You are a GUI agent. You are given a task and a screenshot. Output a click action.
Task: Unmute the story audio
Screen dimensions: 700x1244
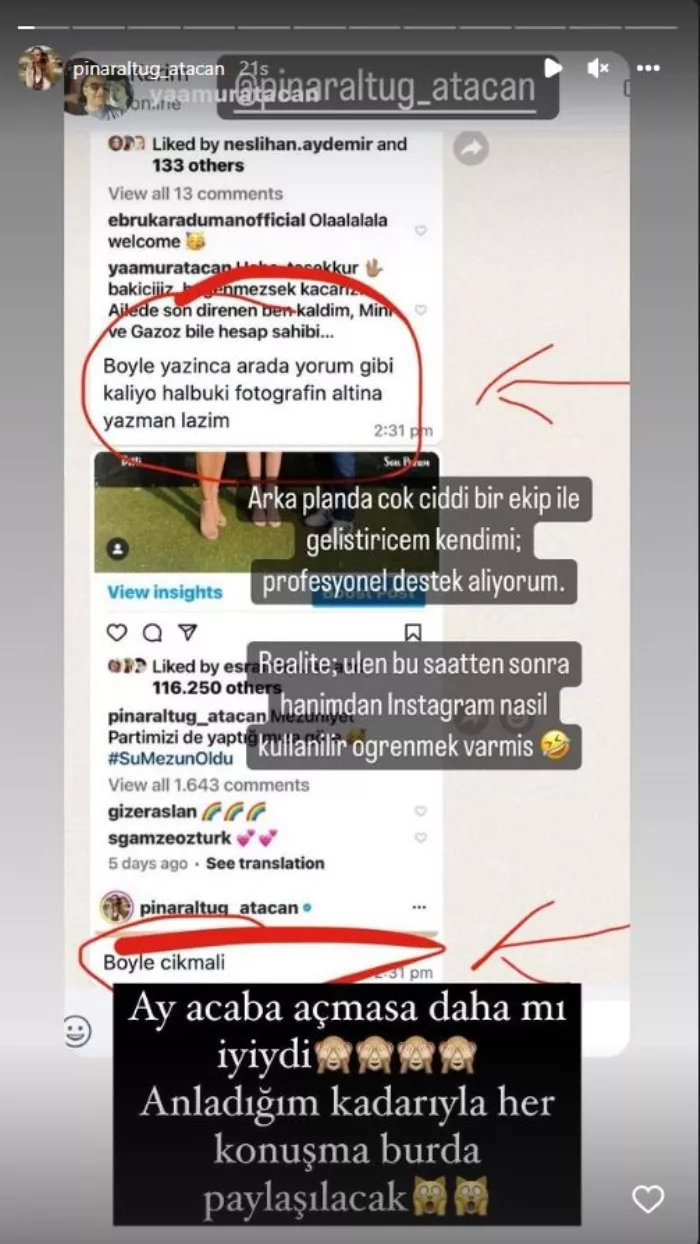pyautogui.click(x=599, y=68)
